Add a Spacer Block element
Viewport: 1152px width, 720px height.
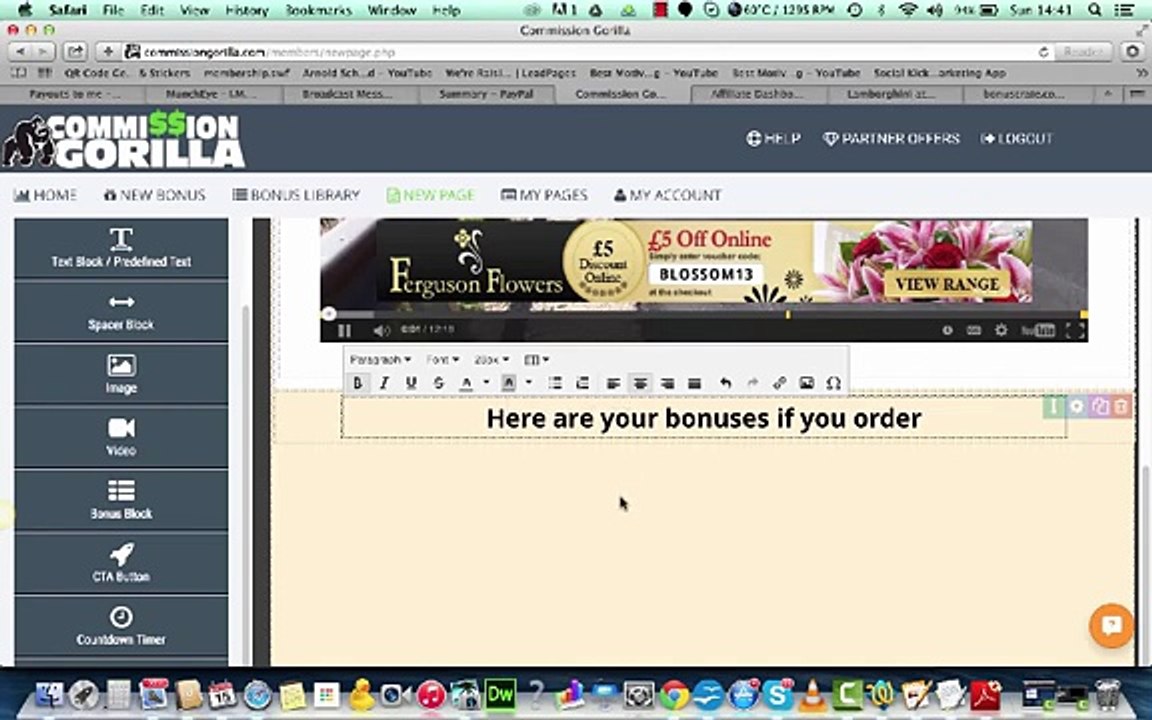pyautogui.click(x=121, y=312)
